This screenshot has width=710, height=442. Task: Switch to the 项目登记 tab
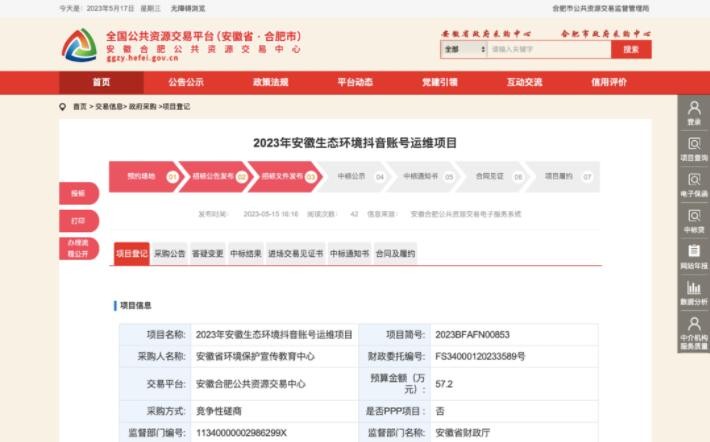131,254
